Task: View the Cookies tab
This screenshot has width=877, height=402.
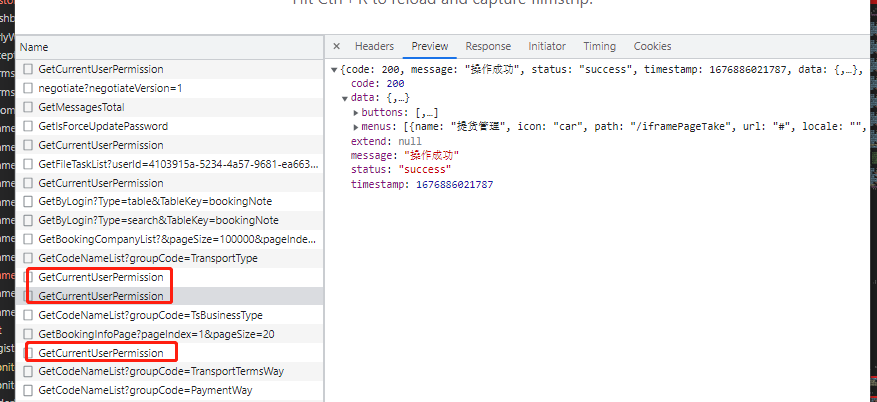Action: pos(652,46)
